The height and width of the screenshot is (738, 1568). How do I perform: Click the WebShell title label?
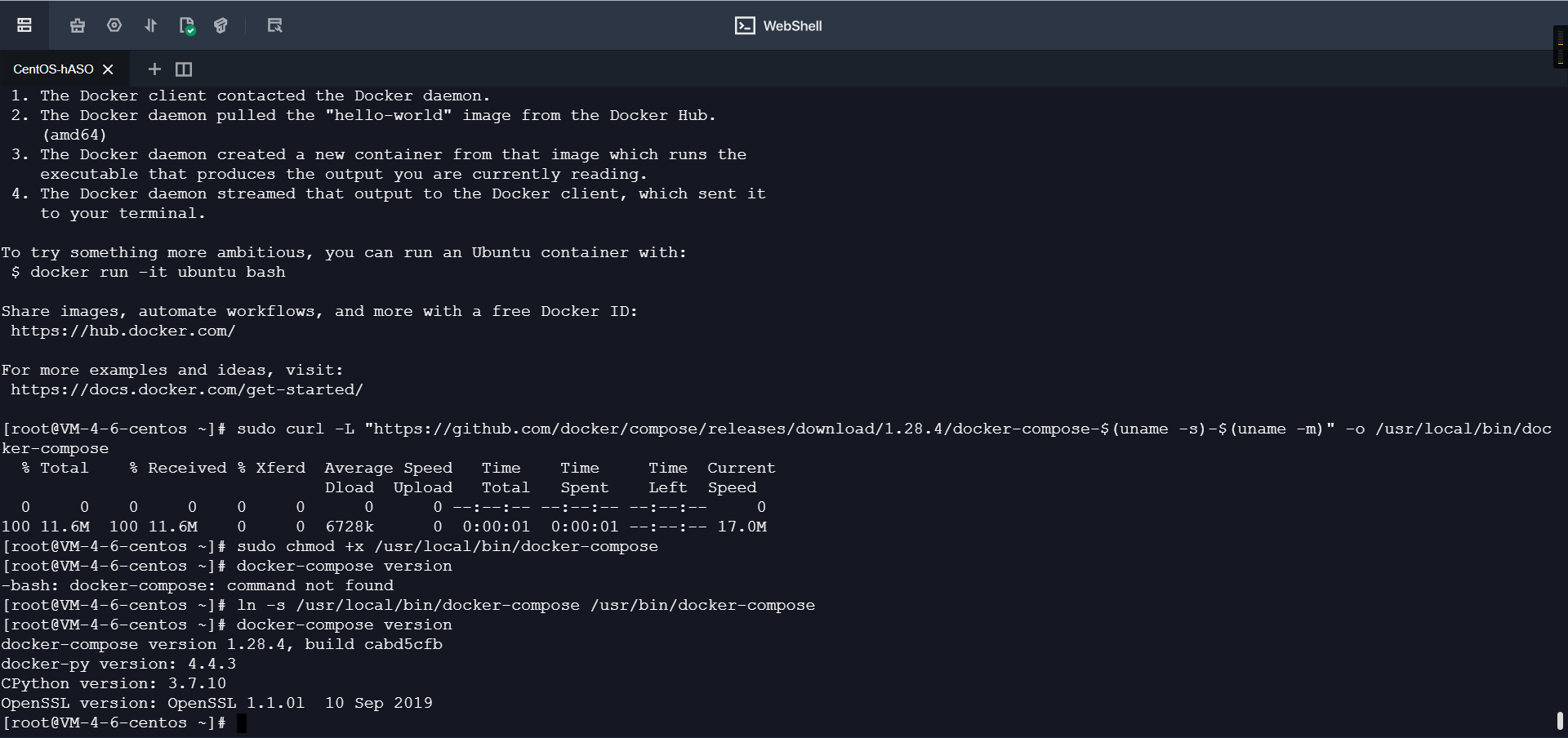pos(792,26)
